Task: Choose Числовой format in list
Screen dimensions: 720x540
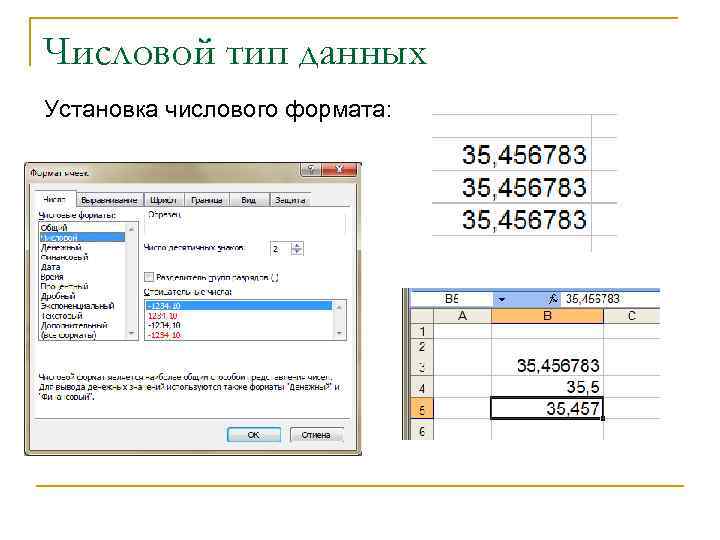Action: pyautogui.click(x=82, y=237)
